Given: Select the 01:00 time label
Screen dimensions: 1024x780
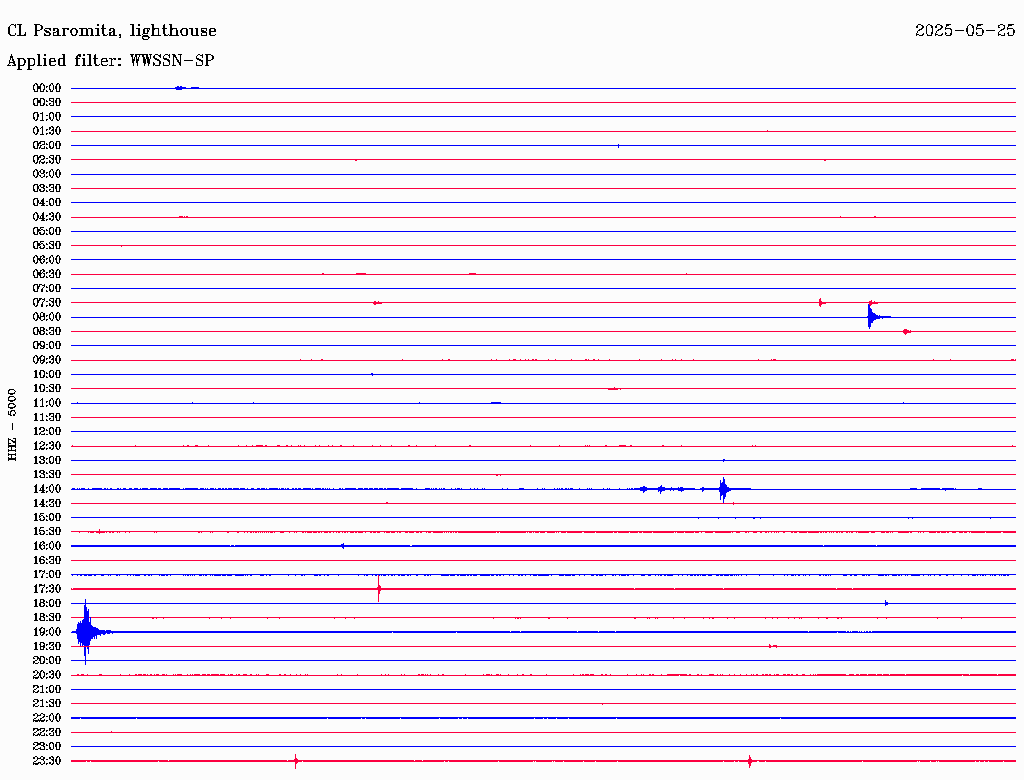Looking at the screenshot, I should (47, 117).
